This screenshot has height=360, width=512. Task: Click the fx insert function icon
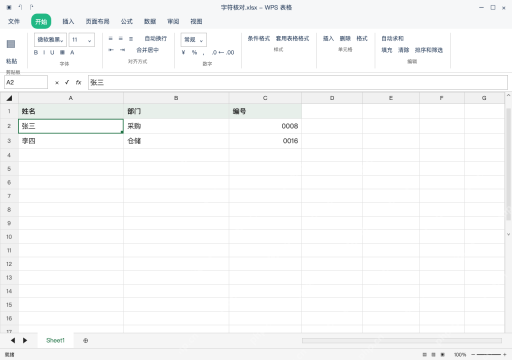click(78, 82)
